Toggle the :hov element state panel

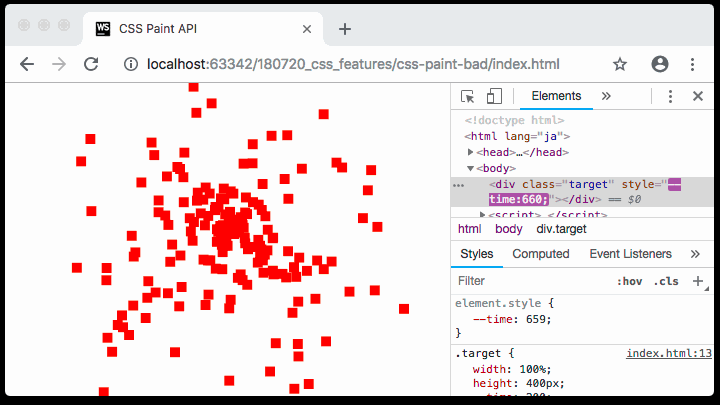coord(629,281)
